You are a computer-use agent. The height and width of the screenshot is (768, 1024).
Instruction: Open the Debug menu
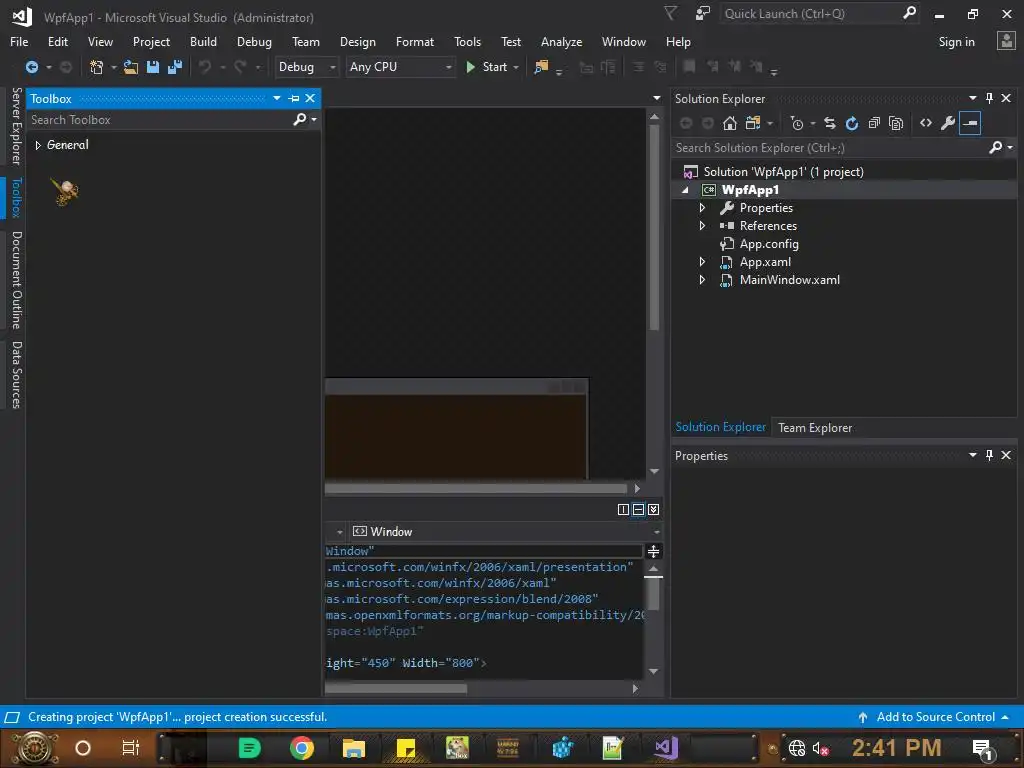point(254,42)
